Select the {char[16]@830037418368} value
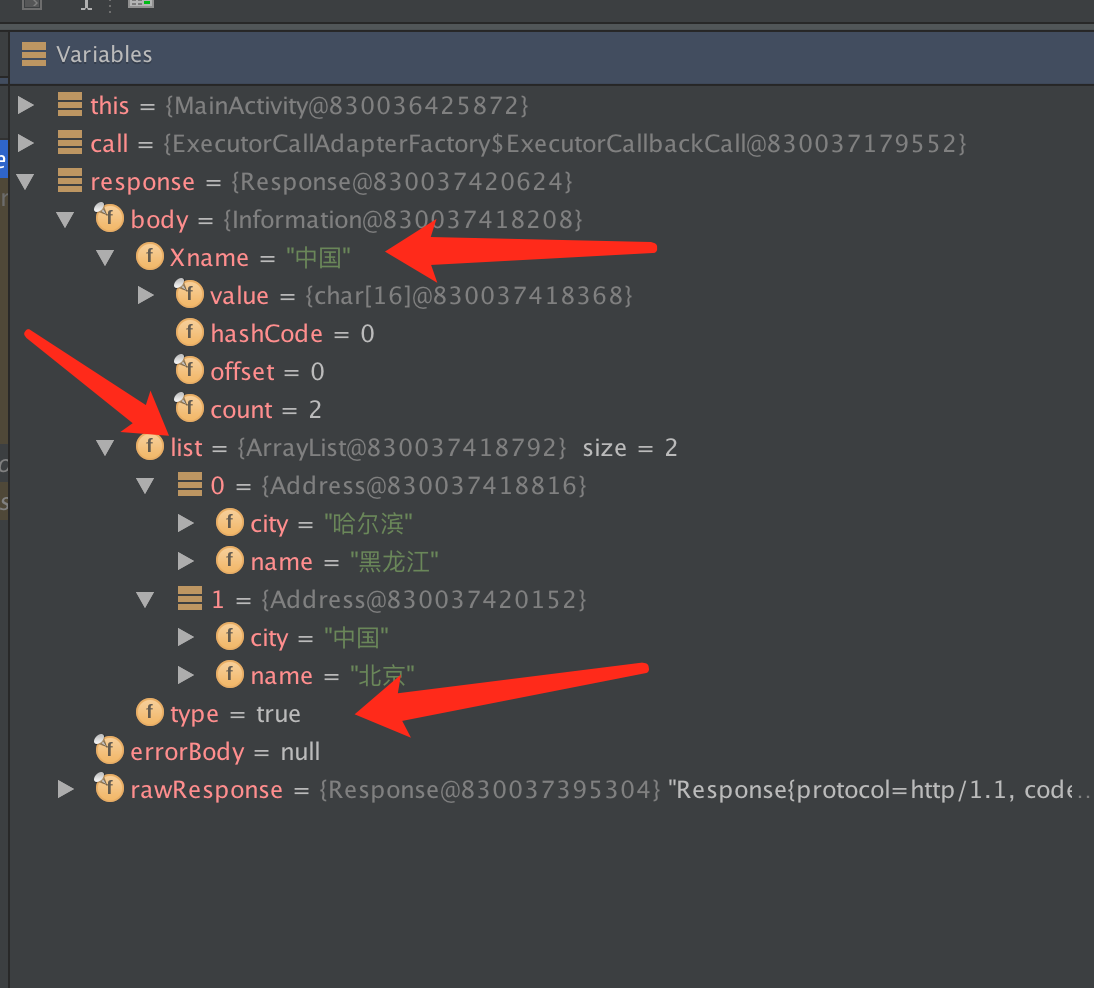This screenshot has width=1094, height=988. [469, 296]
